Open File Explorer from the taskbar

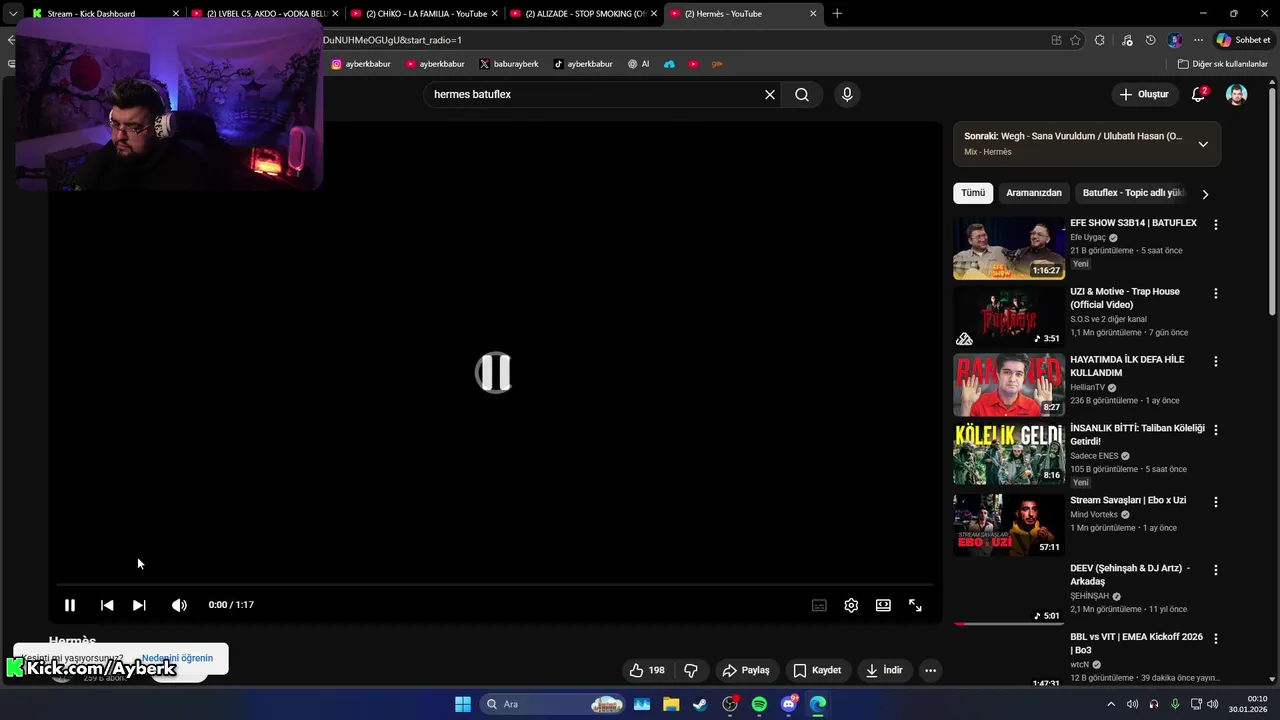coord(670,704)
